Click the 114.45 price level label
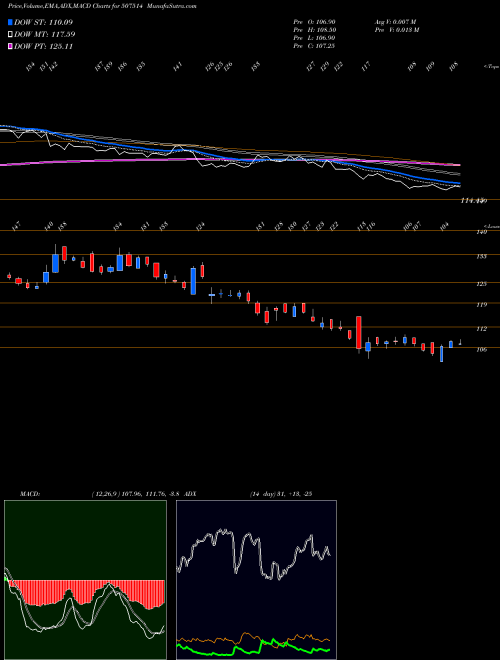500x660 pixels. click(x=474, y=201)
